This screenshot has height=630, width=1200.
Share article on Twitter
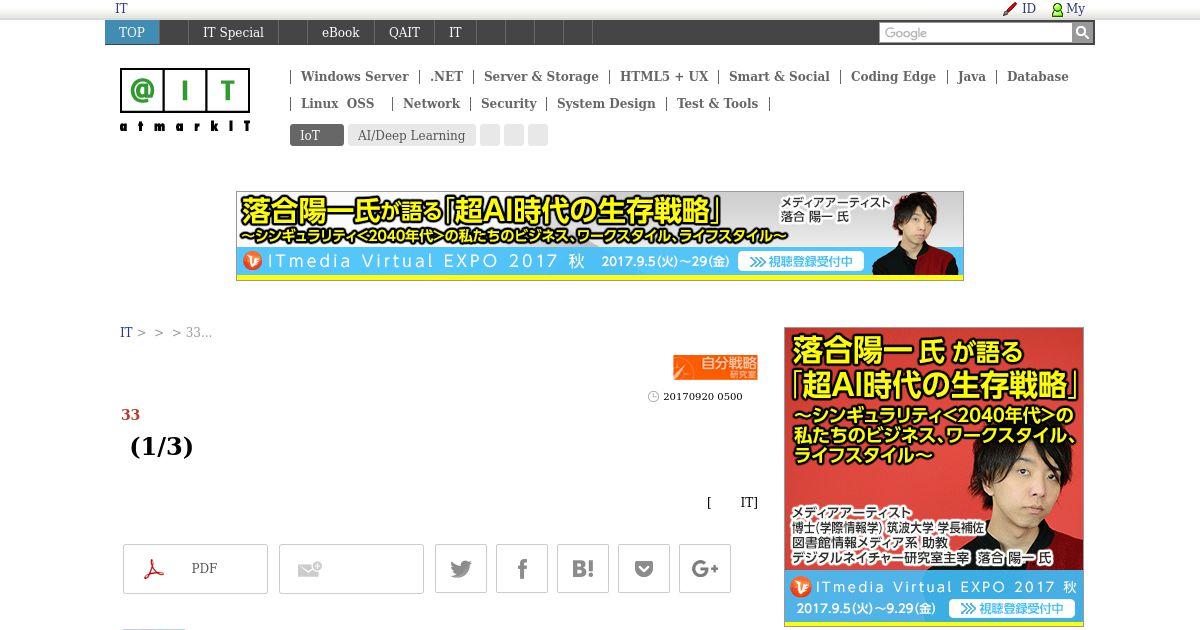point(461,569)
